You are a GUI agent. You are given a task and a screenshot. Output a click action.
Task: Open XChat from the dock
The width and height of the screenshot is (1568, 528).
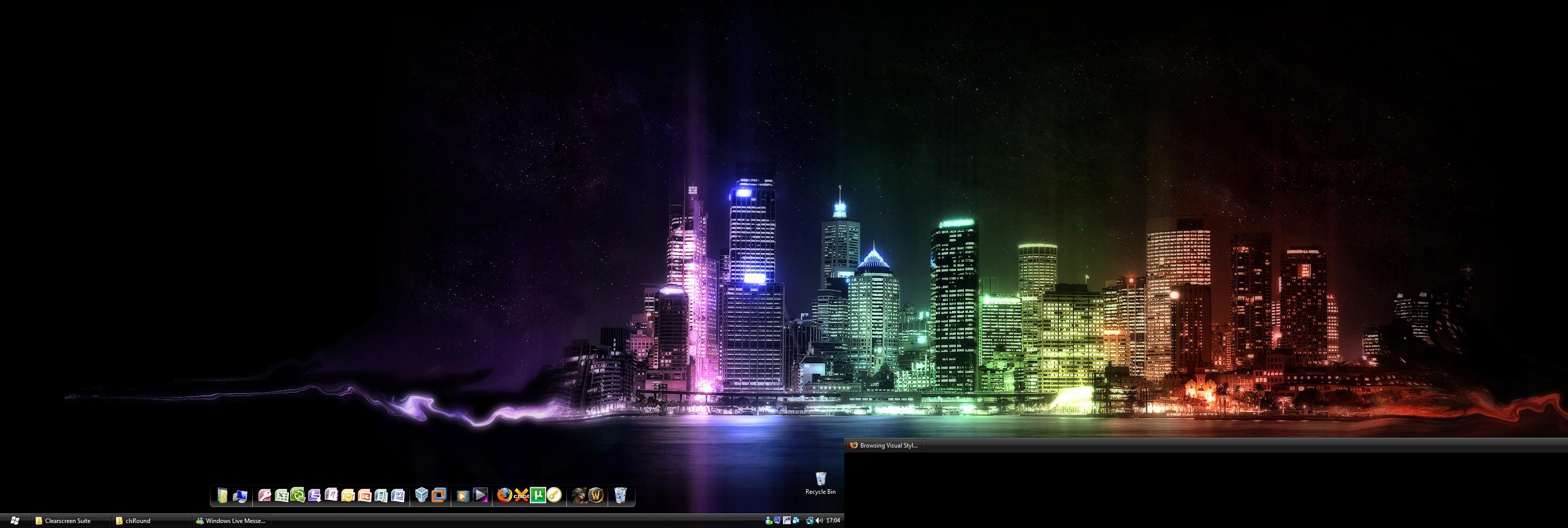(521, 495)
